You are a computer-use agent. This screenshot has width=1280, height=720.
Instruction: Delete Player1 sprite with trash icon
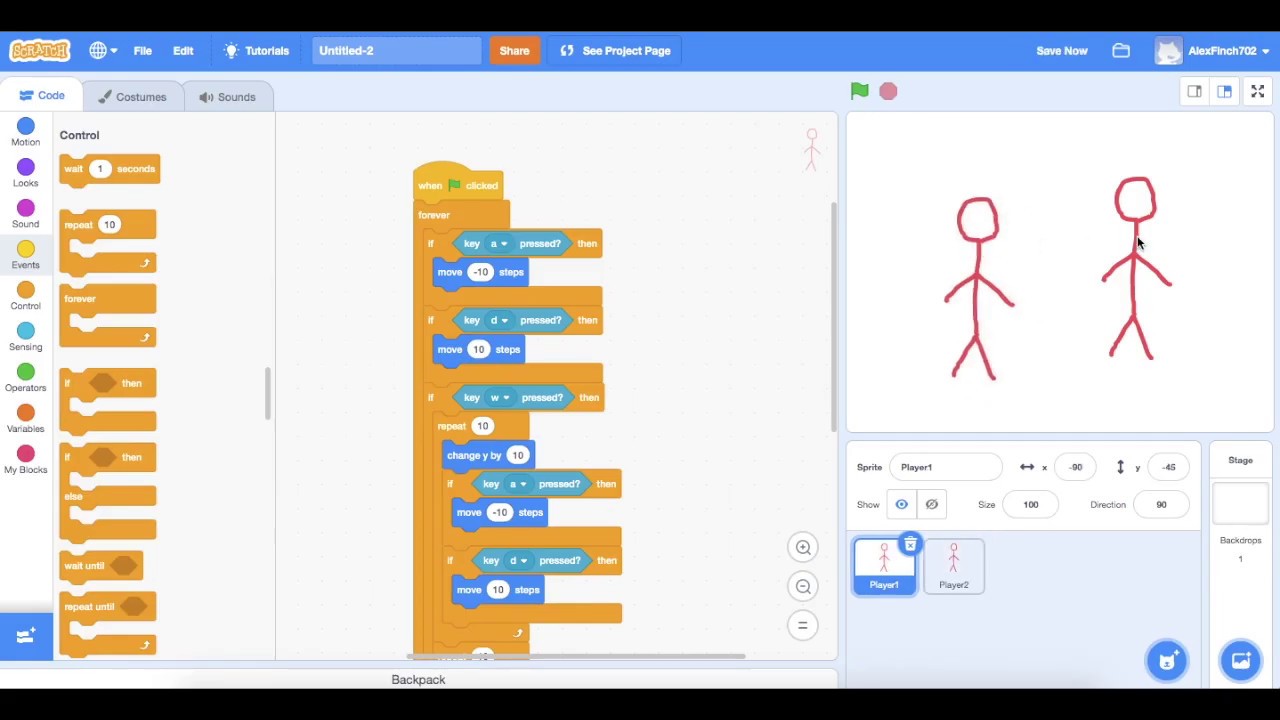pyautogui.click(x=910, y=545)
